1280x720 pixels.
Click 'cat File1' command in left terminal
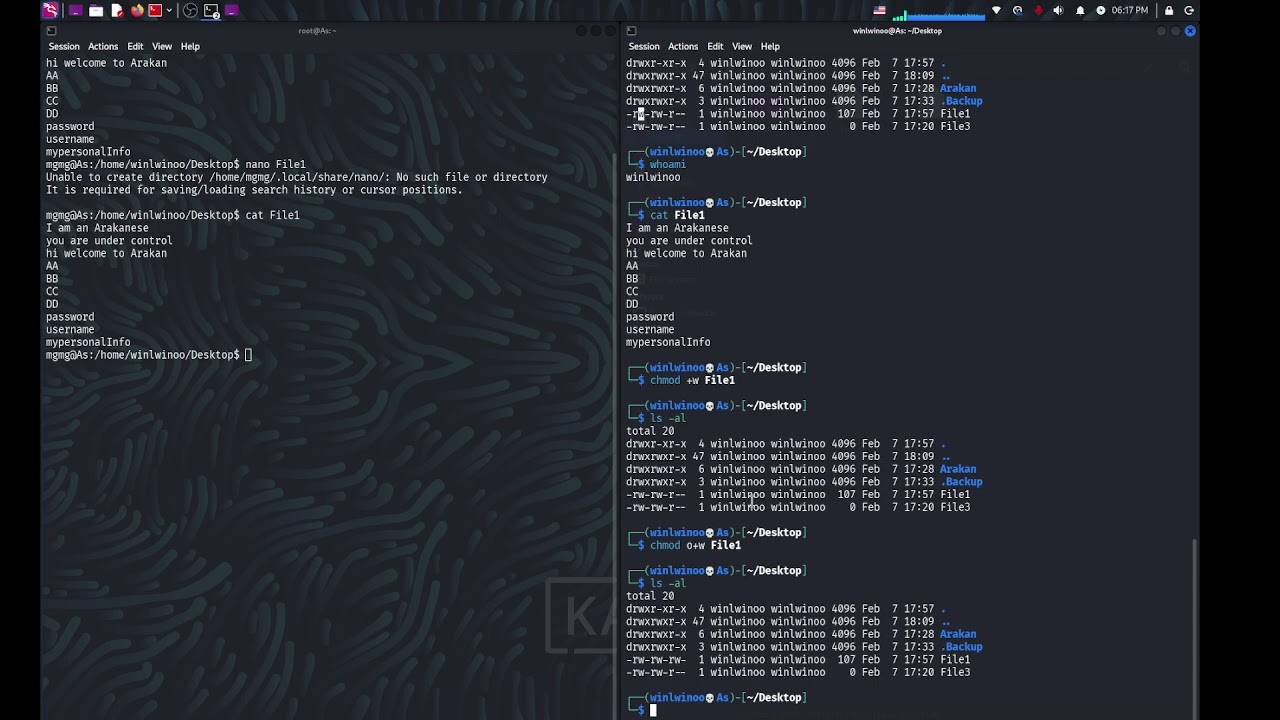click(x=272, y=215)
